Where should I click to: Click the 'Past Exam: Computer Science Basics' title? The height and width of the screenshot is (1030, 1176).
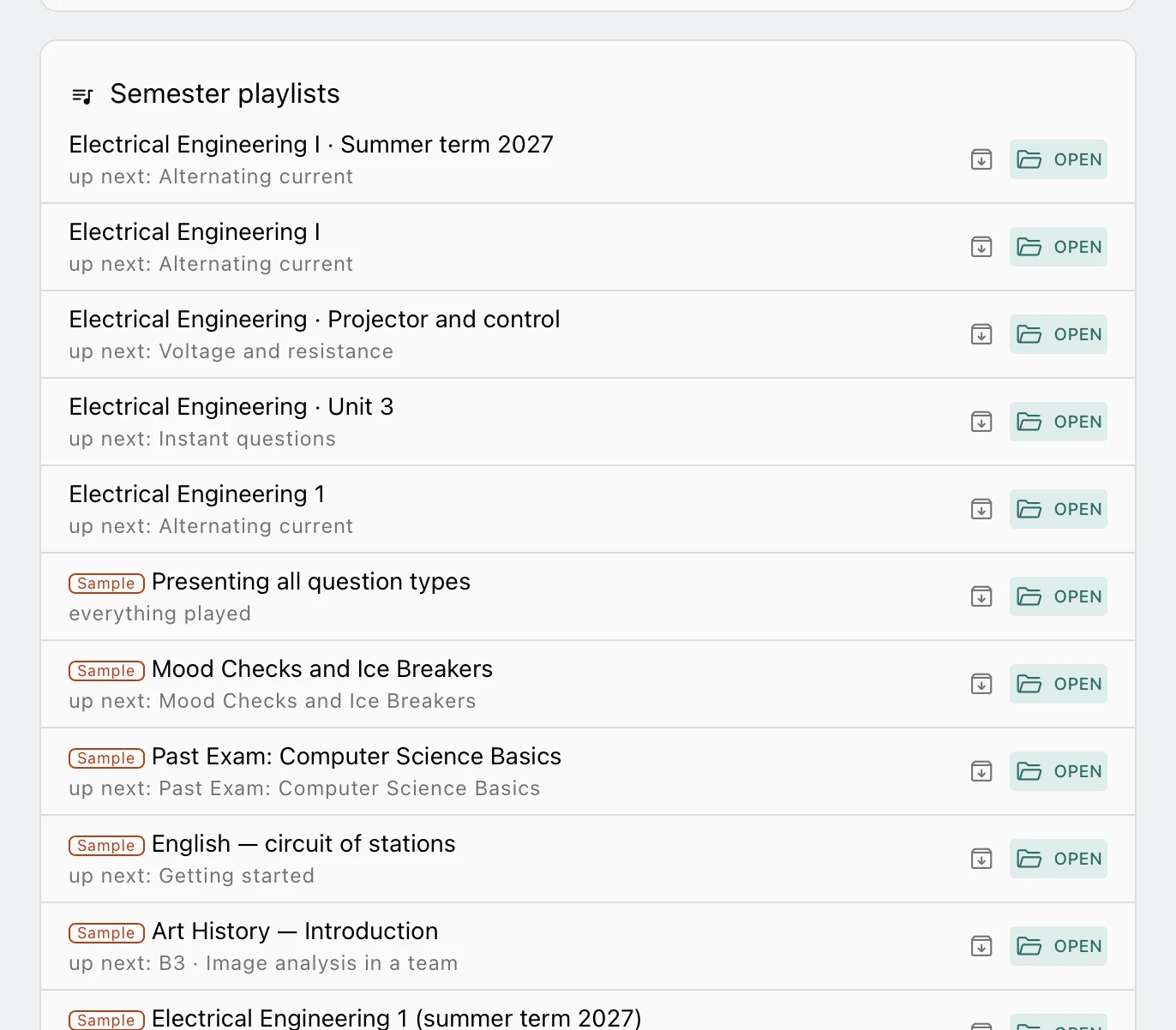[x=357, y=756]
